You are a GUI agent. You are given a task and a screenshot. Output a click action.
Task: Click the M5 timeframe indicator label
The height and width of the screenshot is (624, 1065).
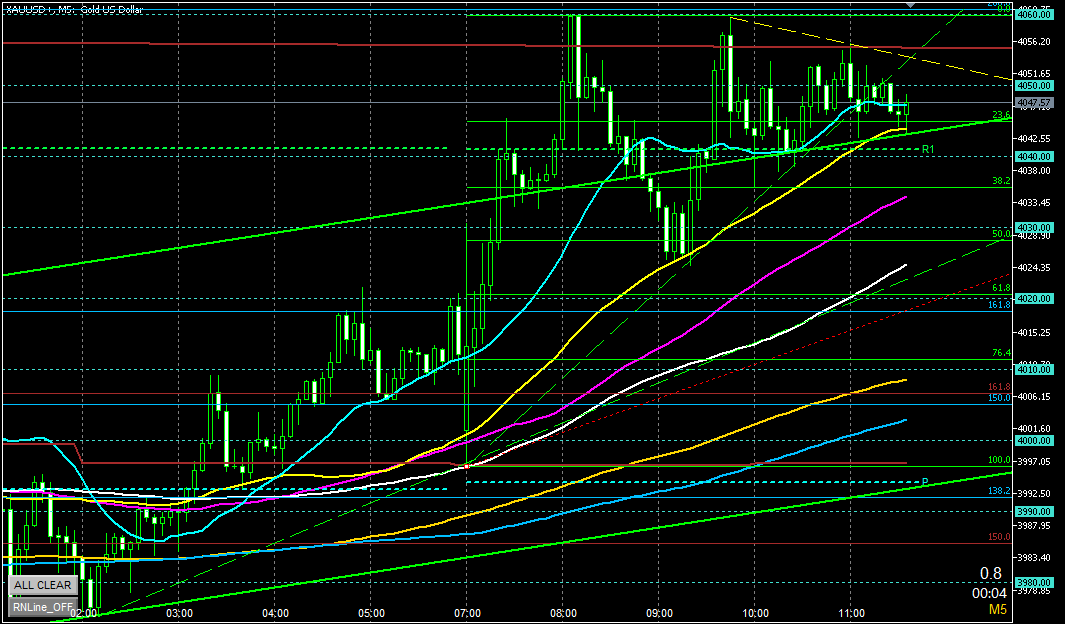(997, 608)
